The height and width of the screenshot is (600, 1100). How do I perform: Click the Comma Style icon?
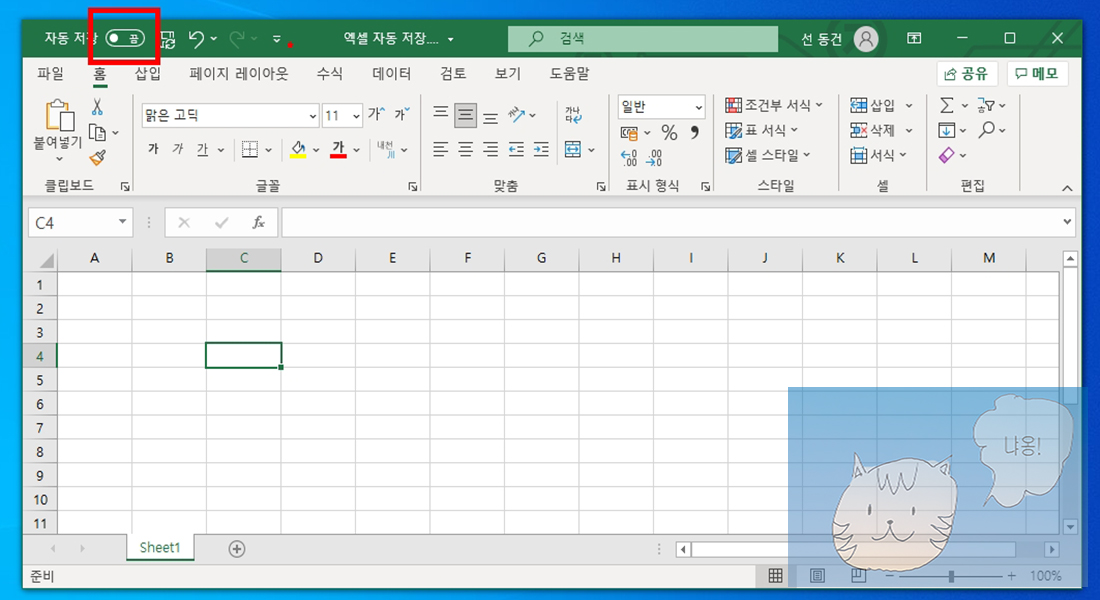coord(695,132)
